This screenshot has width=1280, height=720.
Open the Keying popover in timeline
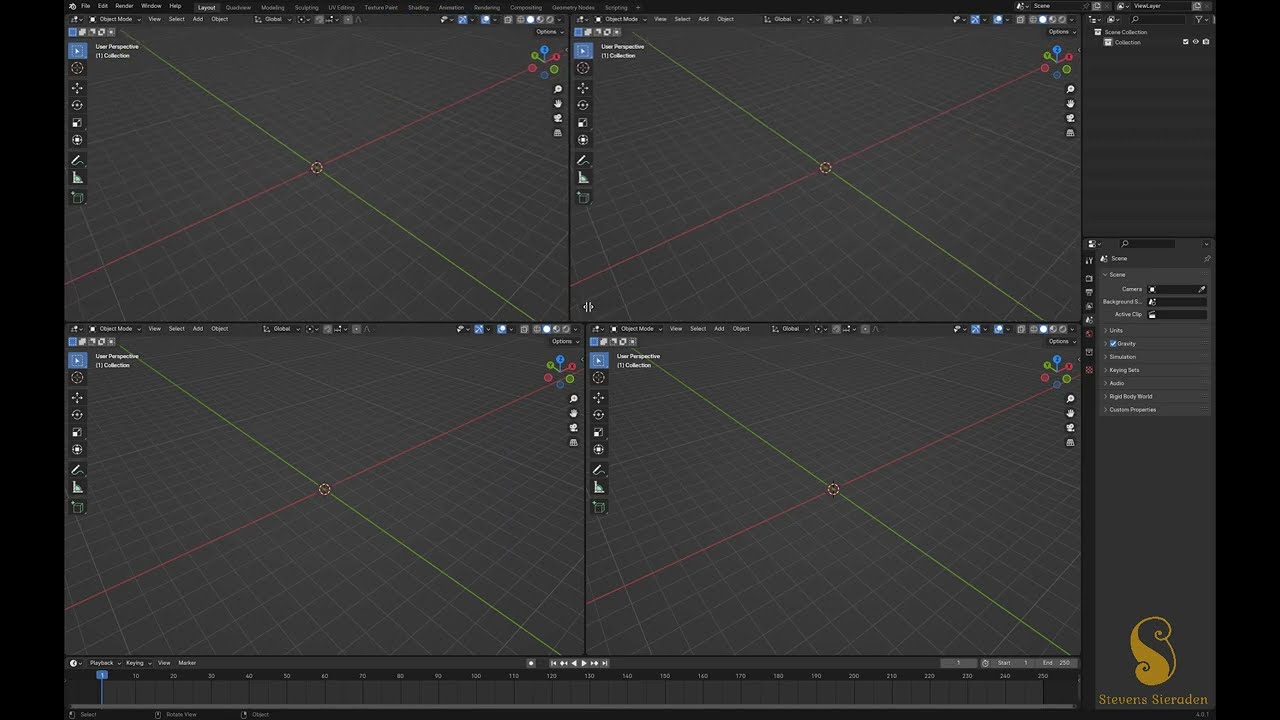pyautogui.click(x=136, y=663)
